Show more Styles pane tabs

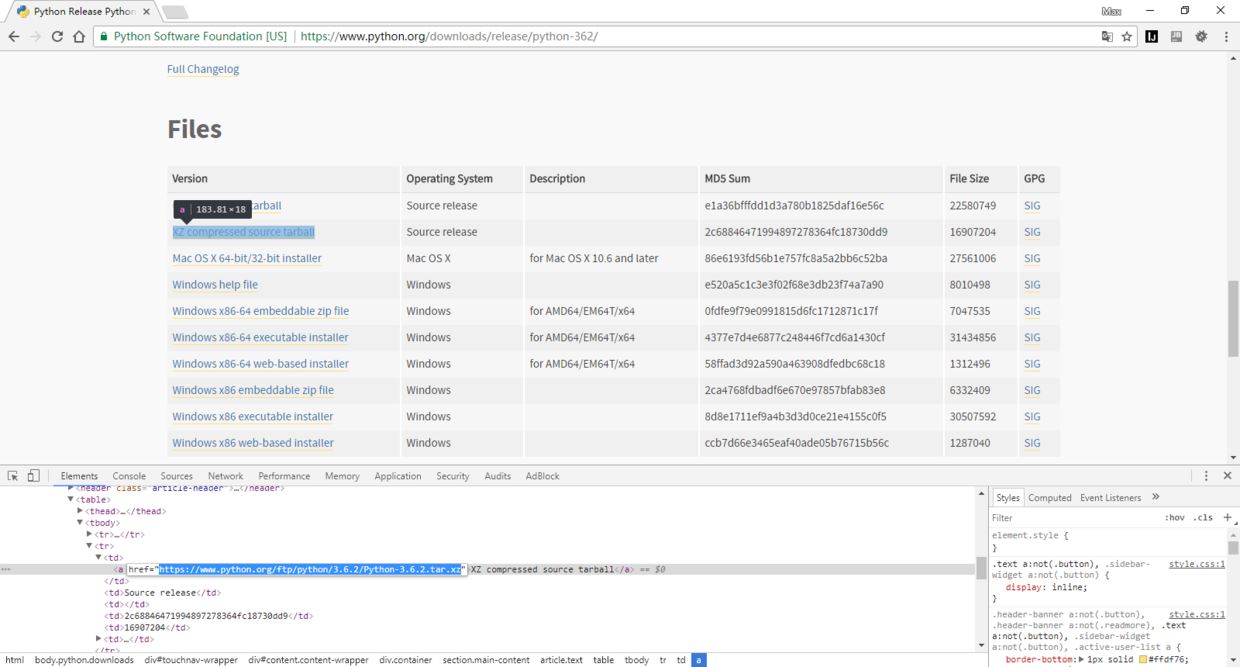click(x=1155, y=497)
